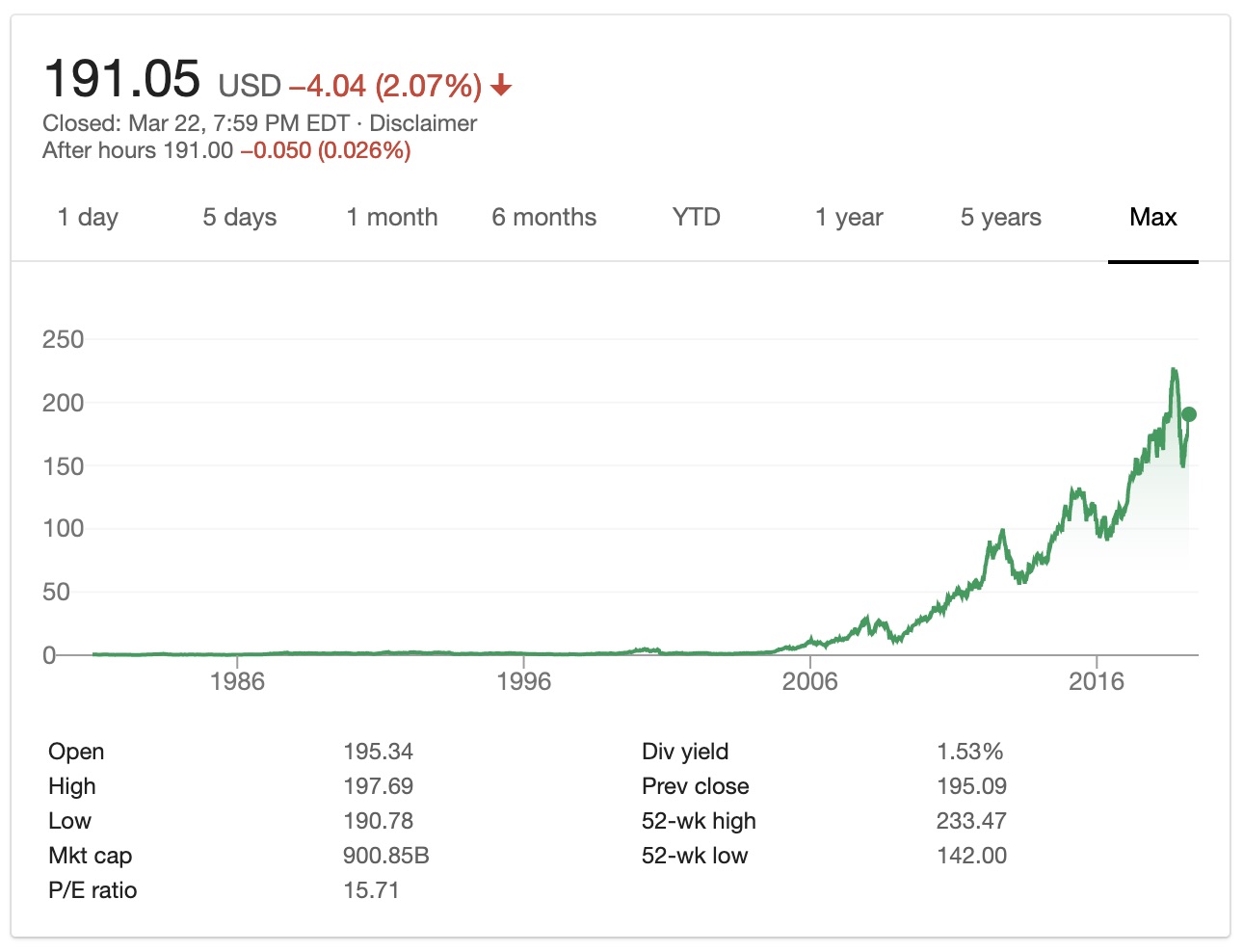Image resolution: width=1243 pixels, height=952 pixels.
Task: Click the Div yield value 1.53%
Action: (x=969, y=752)
